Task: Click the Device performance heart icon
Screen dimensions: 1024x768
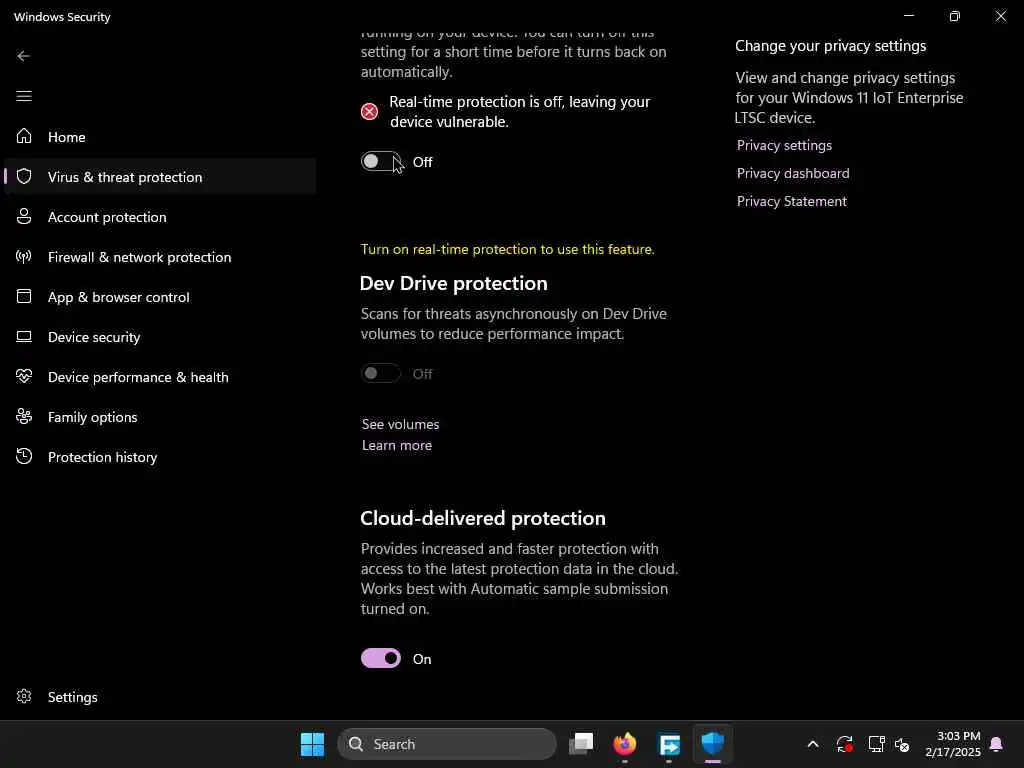Action: (24, 376)
